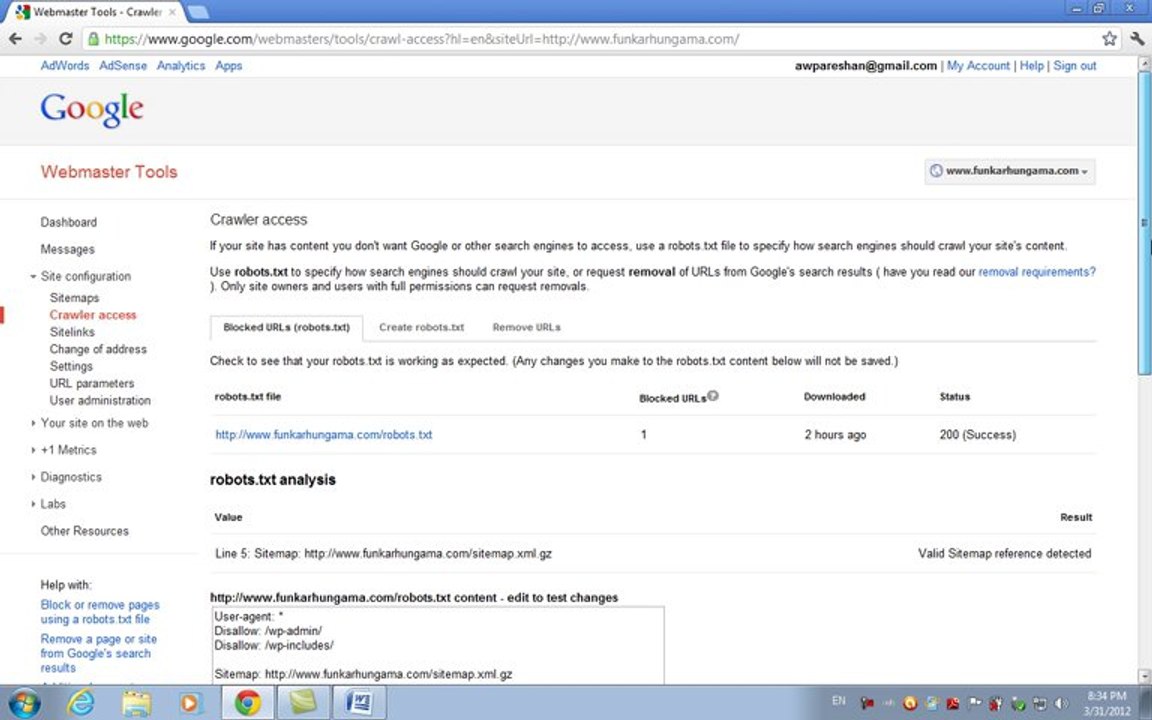The image size is (1152, 720).
Task: Click the Google logo
Action: click(92, 110)
